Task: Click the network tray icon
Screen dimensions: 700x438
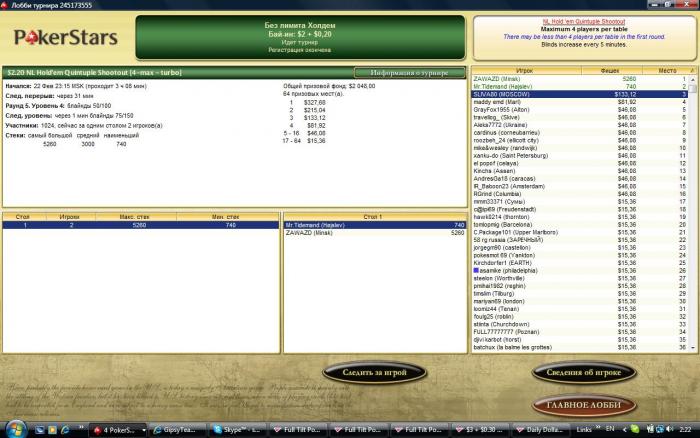Action: (659, 430)
